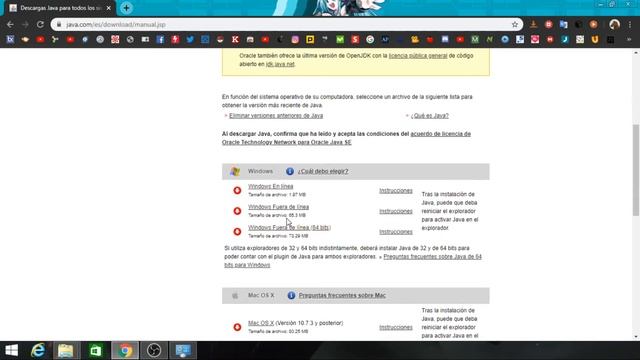Open the Windows Fuera de línea download link

click(278, 207)
